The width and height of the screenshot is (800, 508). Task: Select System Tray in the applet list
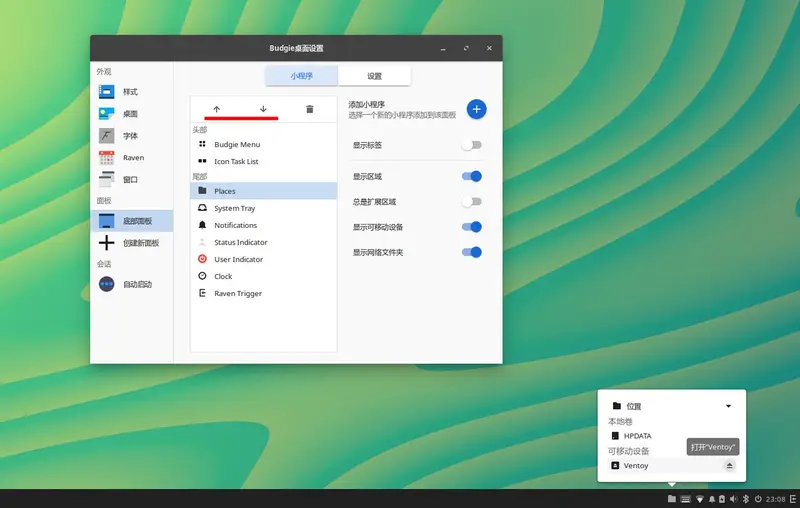tap(234, 208)
